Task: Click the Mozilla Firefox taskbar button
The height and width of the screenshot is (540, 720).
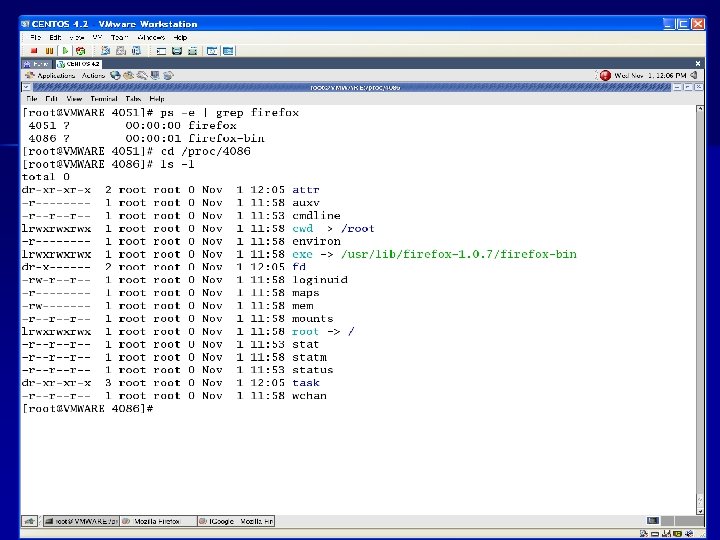Action: coord(158,521)
